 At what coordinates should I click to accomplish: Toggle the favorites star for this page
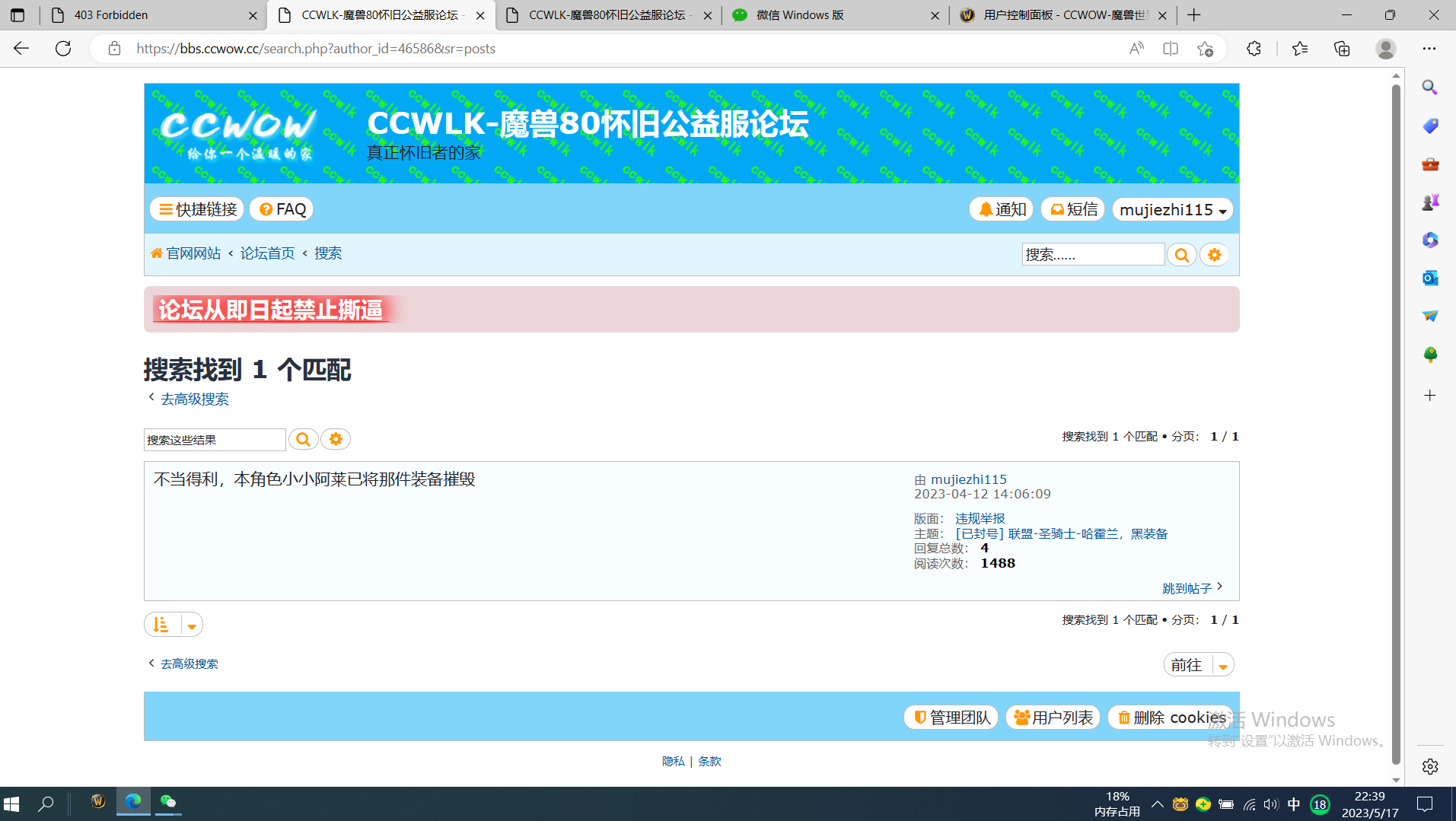point(1205,48)
